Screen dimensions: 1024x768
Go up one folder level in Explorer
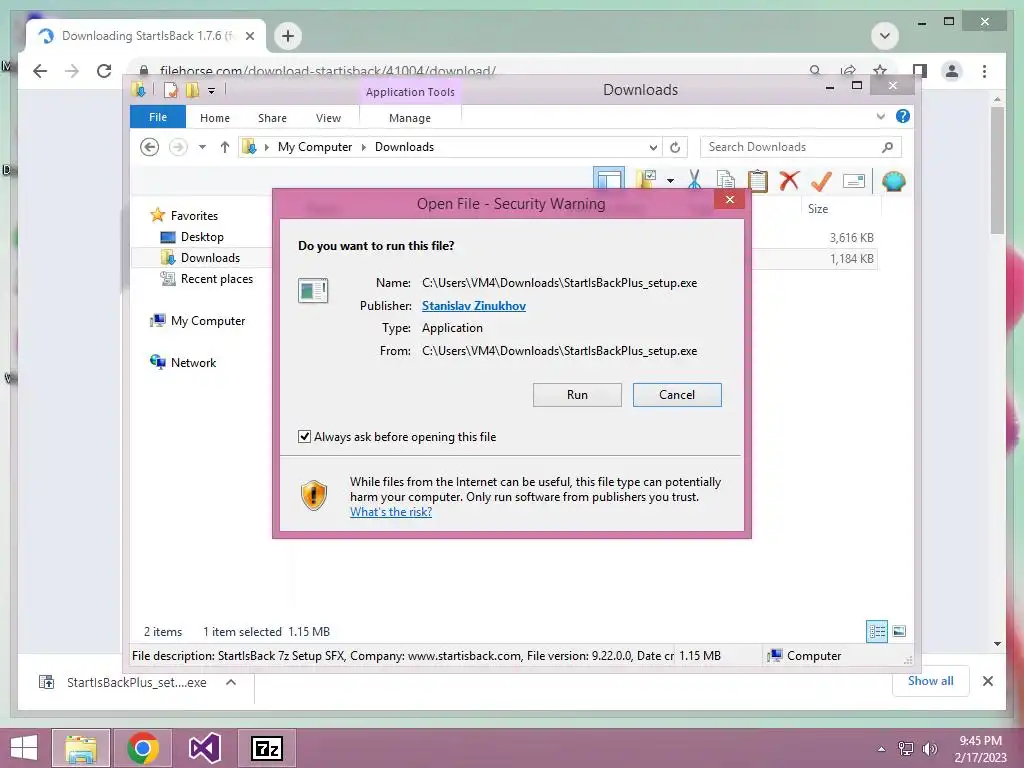click(x=225, y=147)
